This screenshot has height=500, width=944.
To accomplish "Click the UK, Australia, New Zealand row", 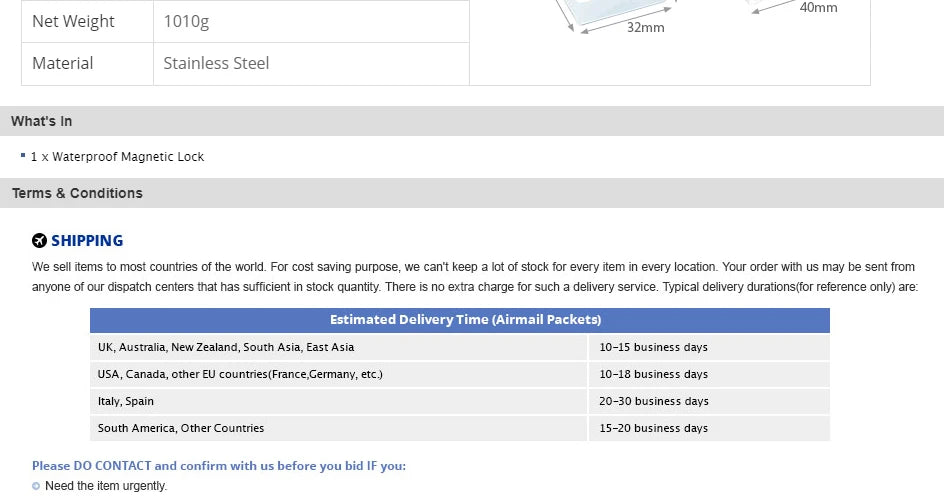I will tap(460, 347).
